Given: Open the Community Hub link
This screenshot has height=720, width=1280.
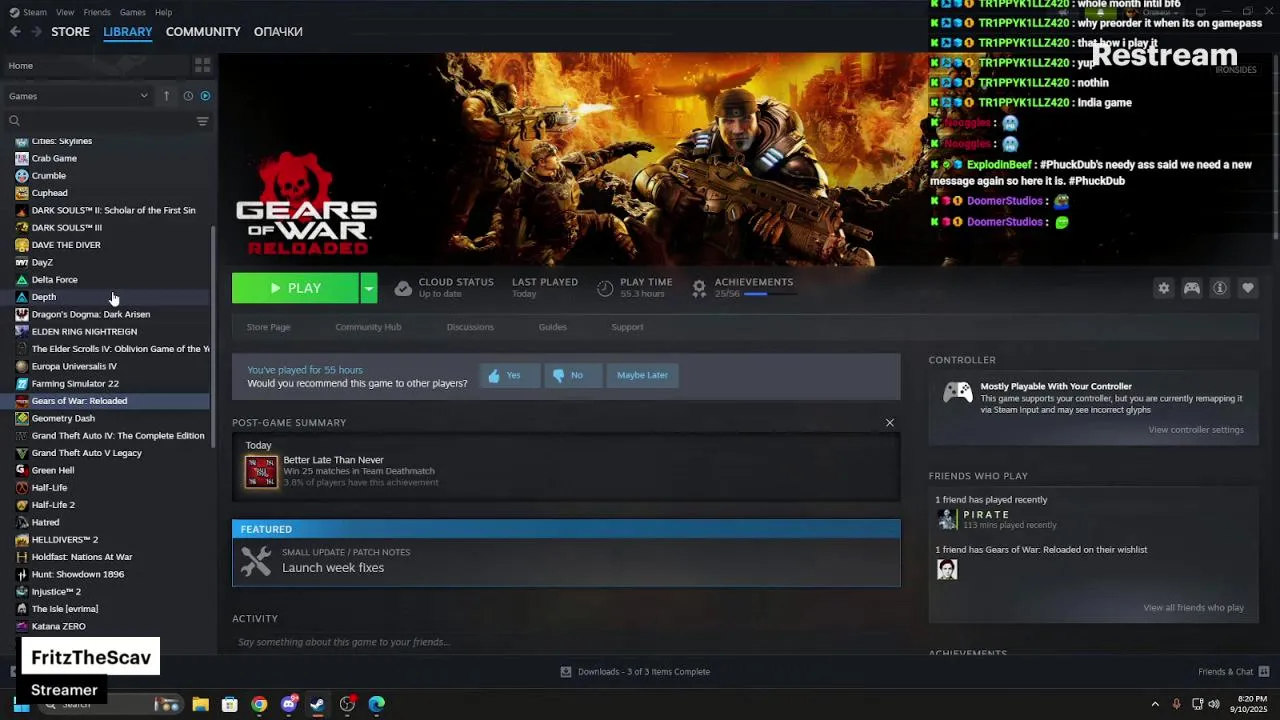Looking at the screenshot, I should coord(368,327).
